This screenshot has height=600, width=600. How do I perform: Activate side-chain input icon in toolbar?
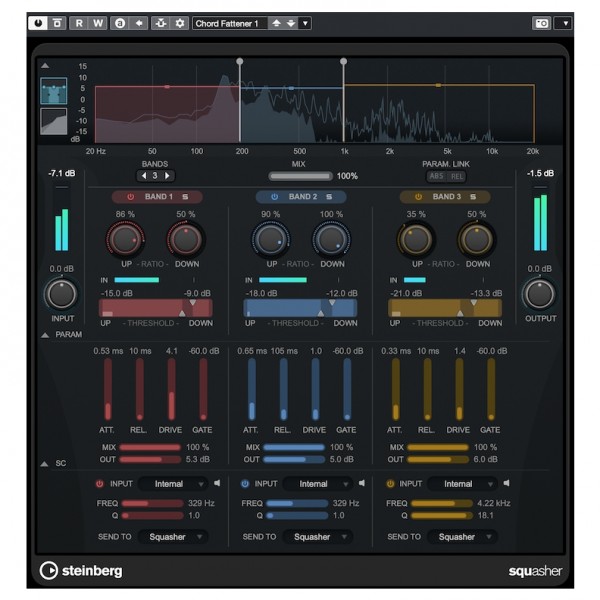(161, 23)
